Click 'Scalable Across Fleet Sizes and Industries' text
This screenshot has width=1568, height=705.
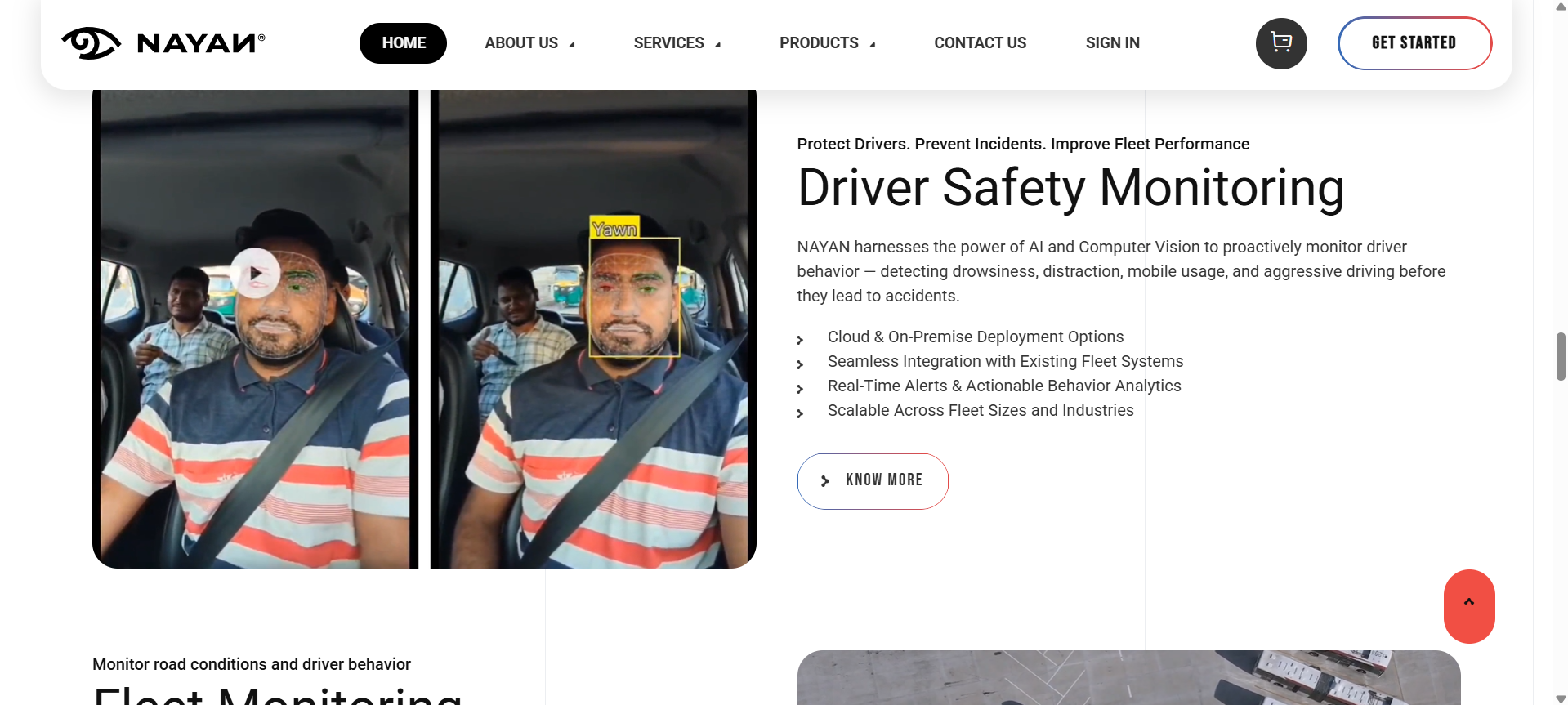(x=981, y=410)
